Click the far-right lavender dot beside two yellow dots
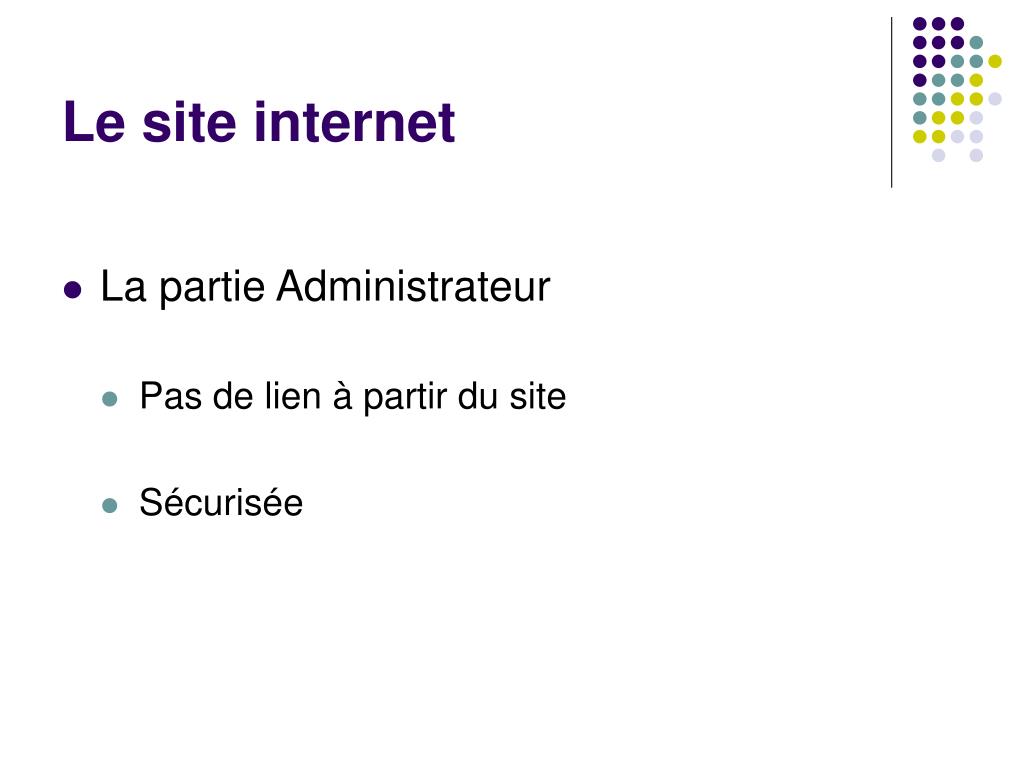This screenshot has height=768, width=1024. pos(995,99)
